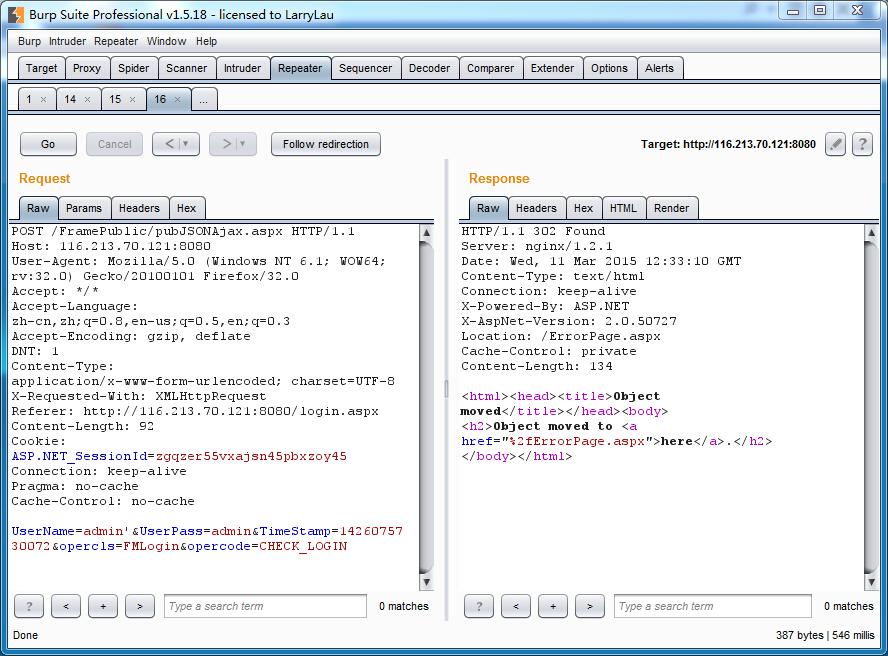Switch to the Extender tab
The width and height of the screenshot is (888, 656).
tap(552, 68)
